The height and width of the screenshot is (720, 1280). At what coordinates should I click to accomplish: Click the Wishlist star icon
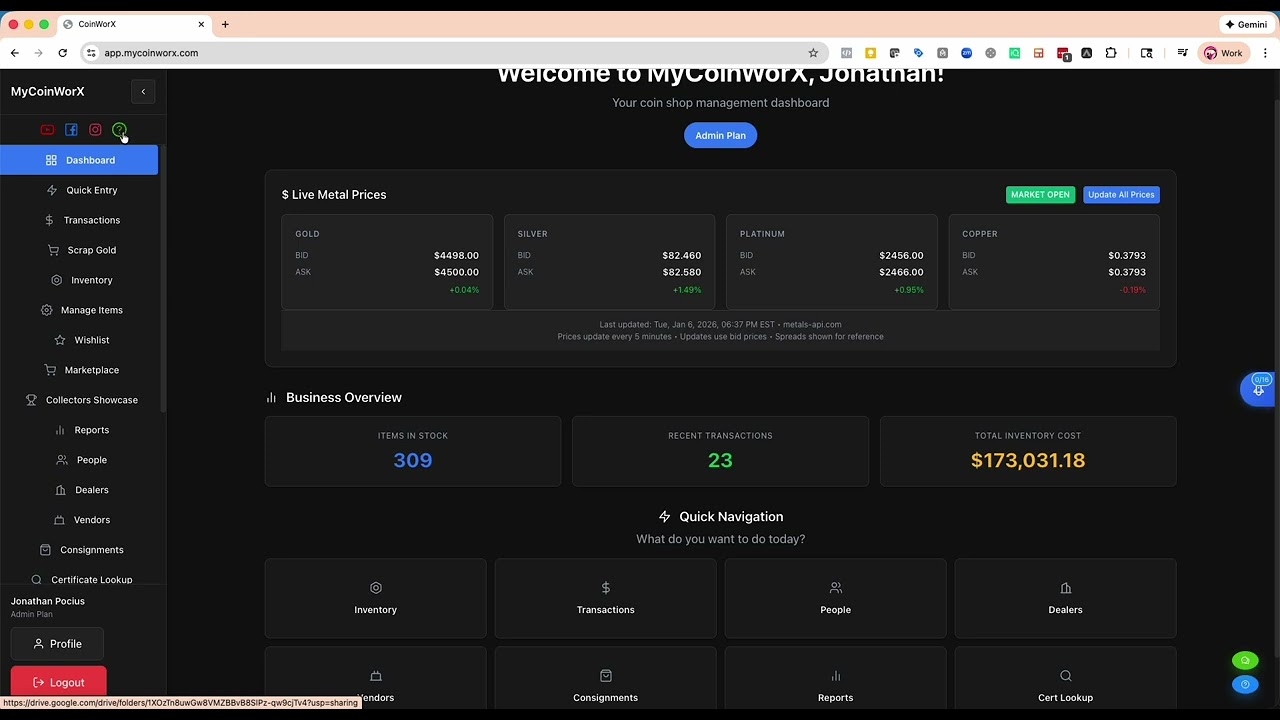(60, 340)
